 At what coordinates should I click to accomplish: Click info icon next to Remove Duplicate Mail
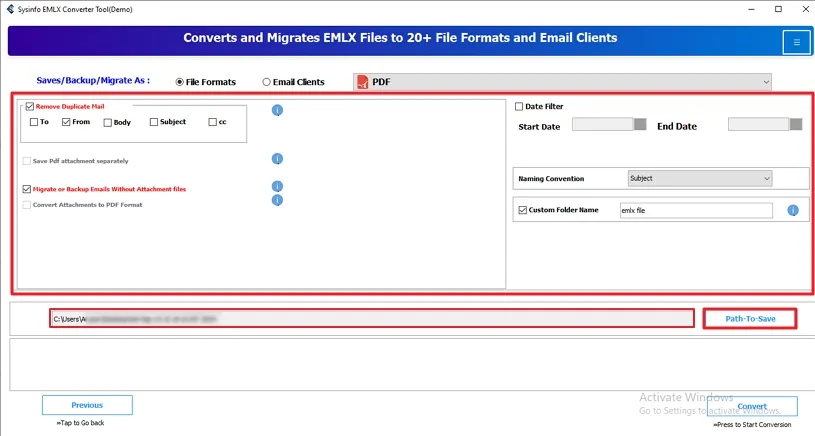277,110
